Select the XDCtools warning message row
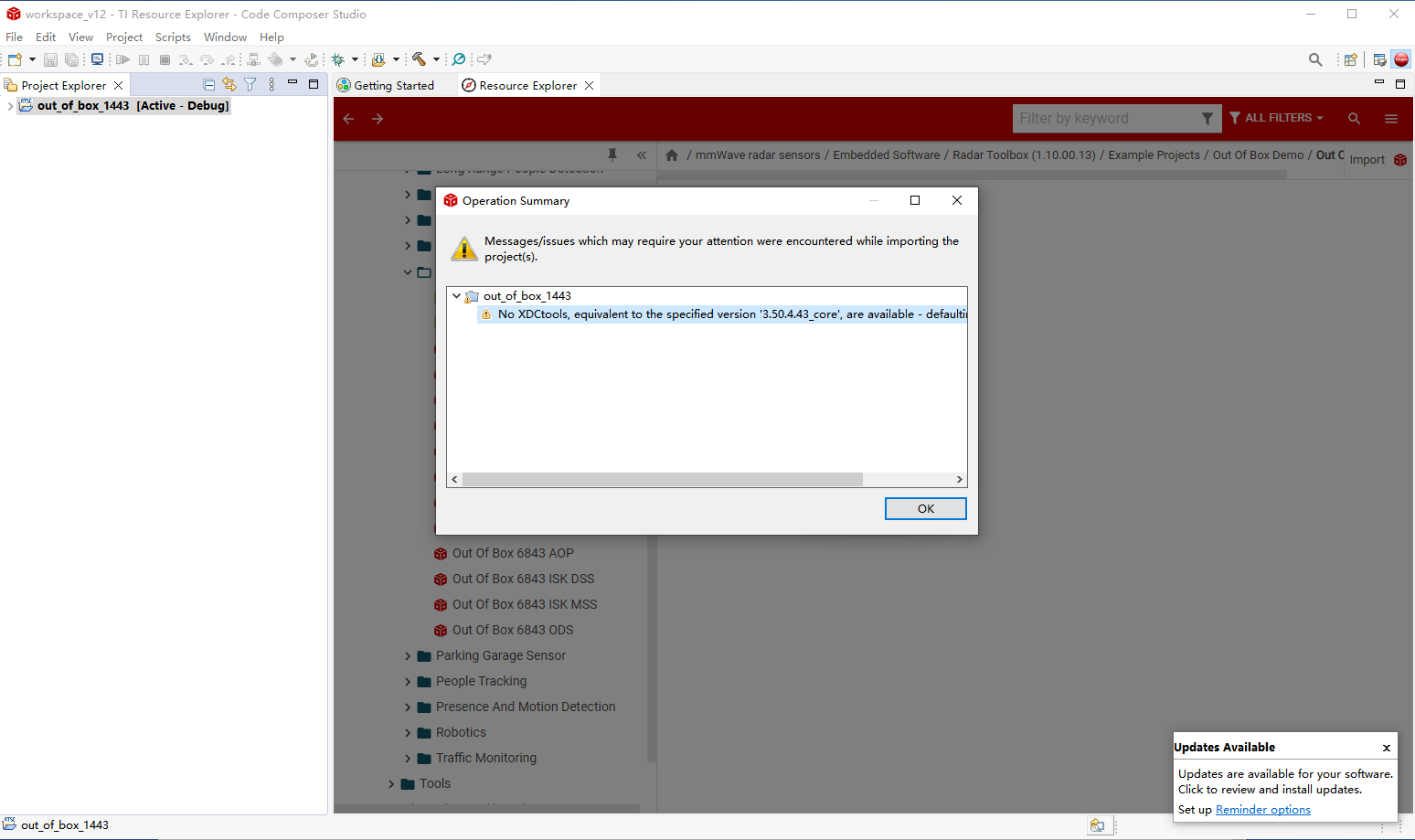Viewport: 1415px width, 840px height. click(722, 314)
